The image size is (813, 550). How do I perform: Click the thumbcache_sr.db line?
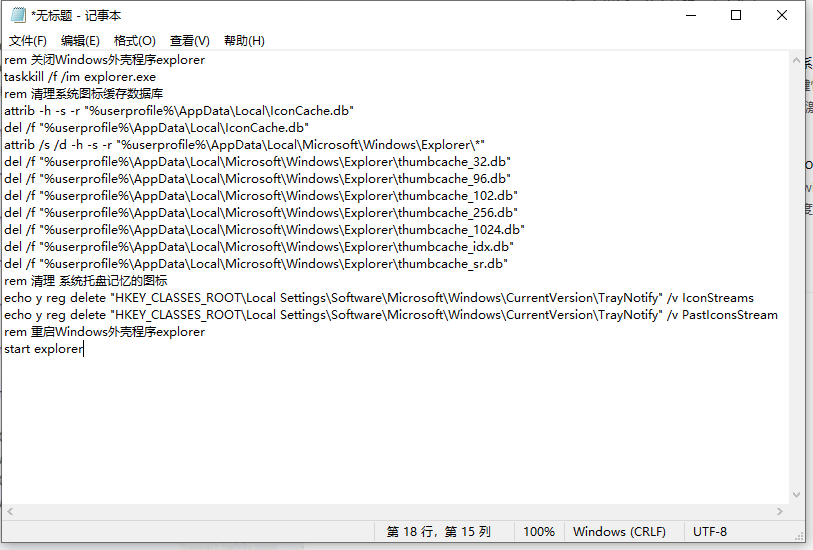[x=256, y=264]
